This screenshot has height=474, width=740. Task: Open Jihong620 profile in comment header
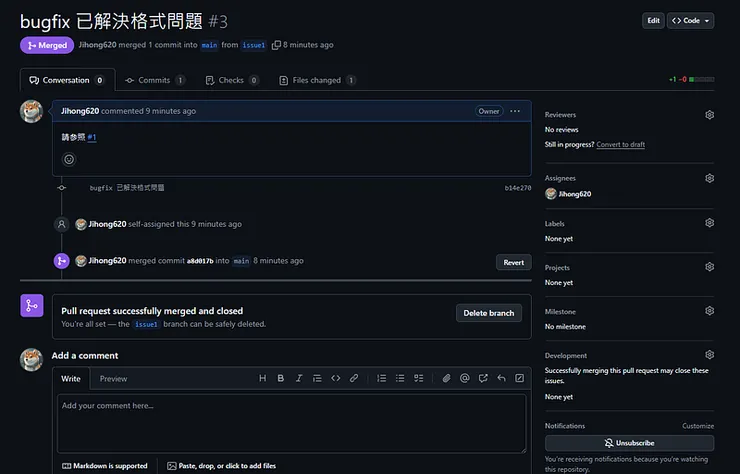click(80, 111)
